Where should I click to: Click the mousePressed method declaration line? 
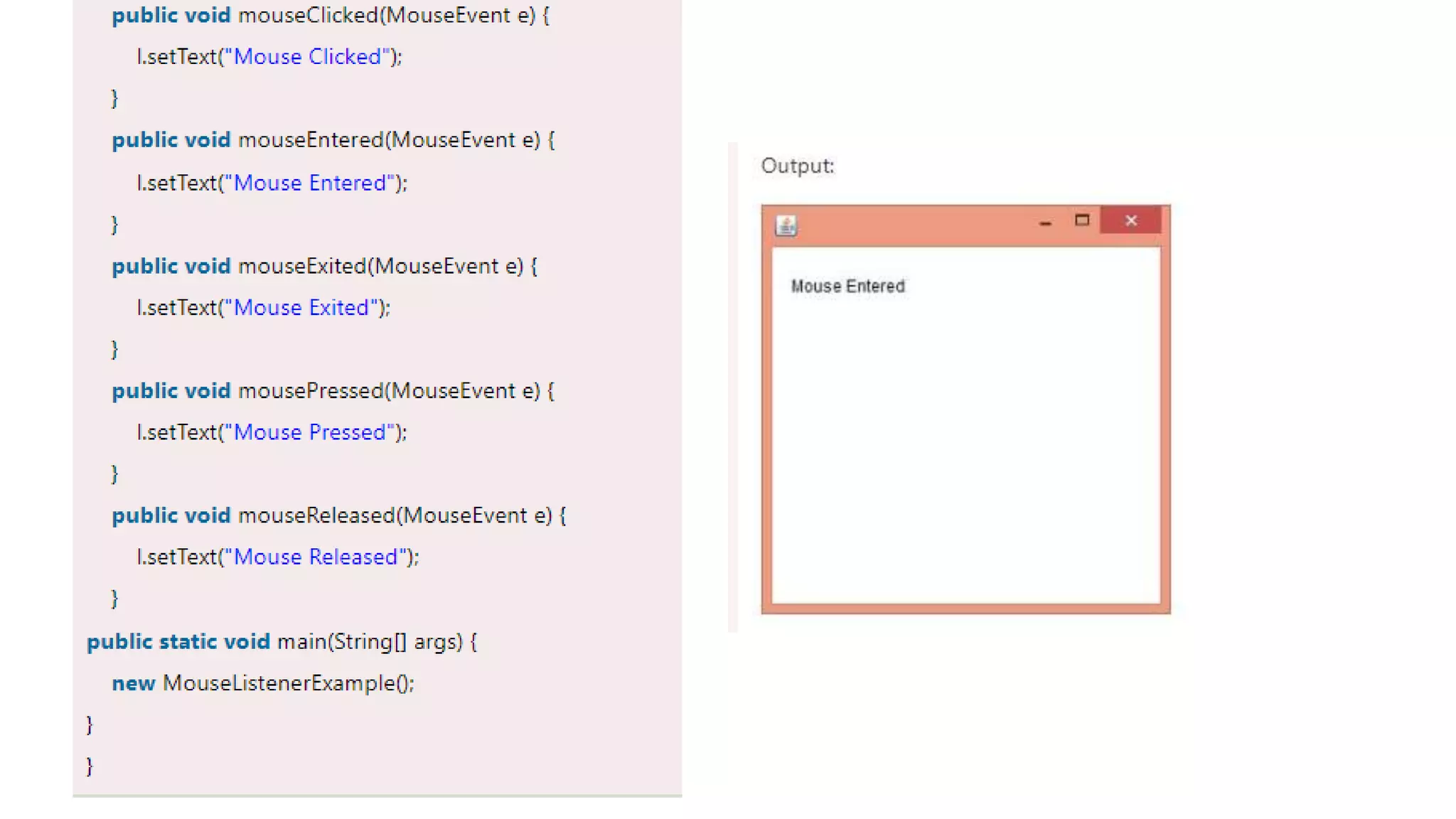[x=333, y=390]
